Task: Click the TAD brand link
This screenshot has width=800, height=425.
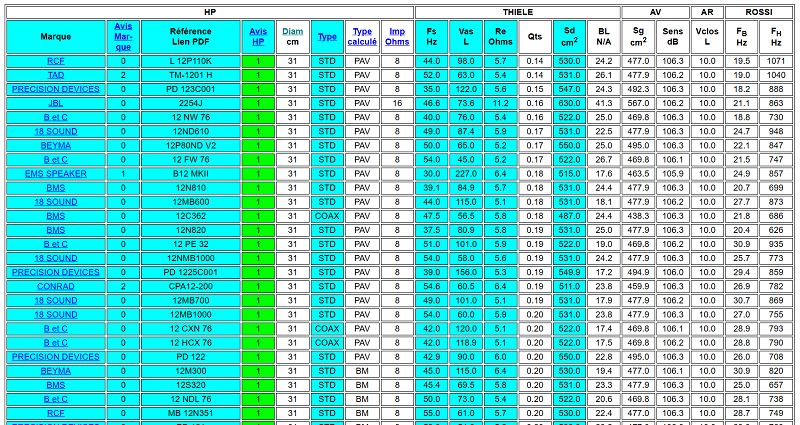Action: point(56,75)
